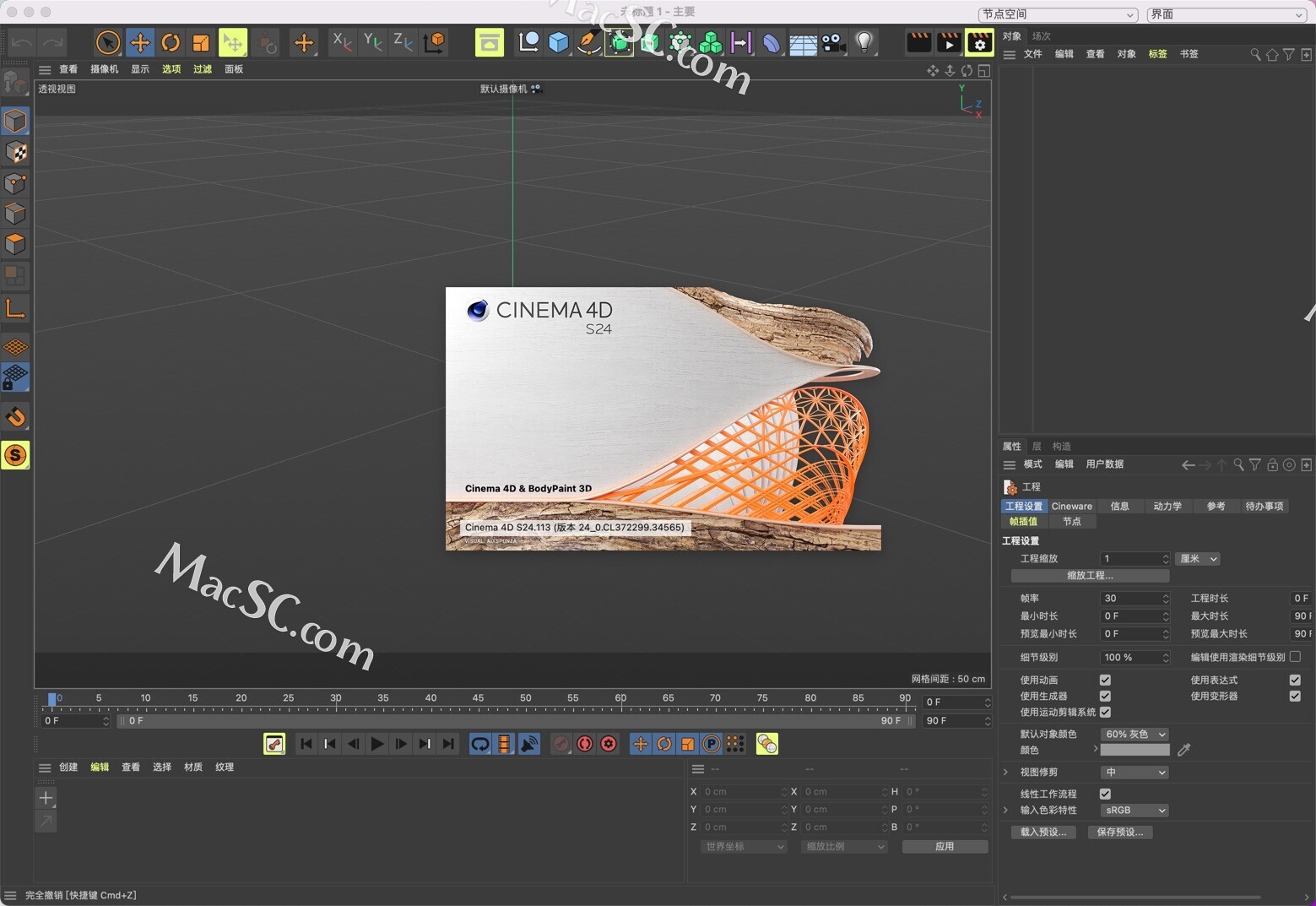Open 视图修剪 中 dropdown
Viewport: 1316px width, 906px height.
tap(1135, 772)
